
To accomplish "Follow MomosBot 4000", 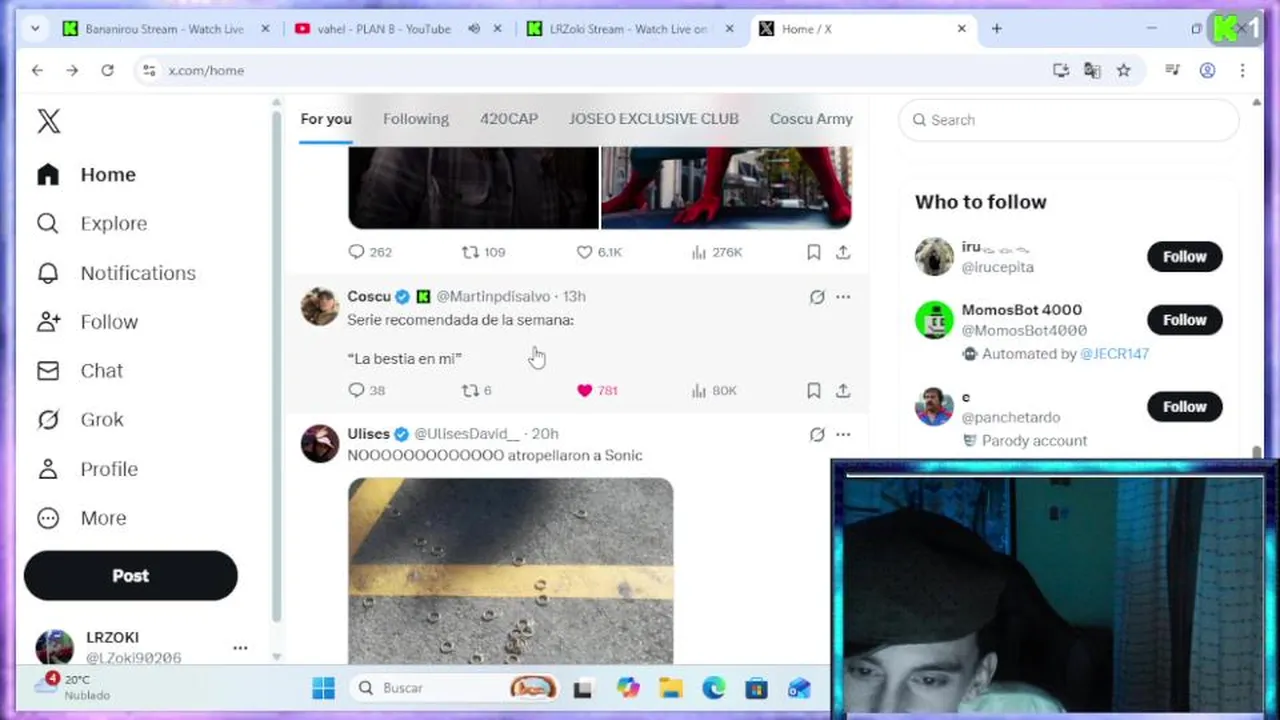I will tap(1184, 320).
